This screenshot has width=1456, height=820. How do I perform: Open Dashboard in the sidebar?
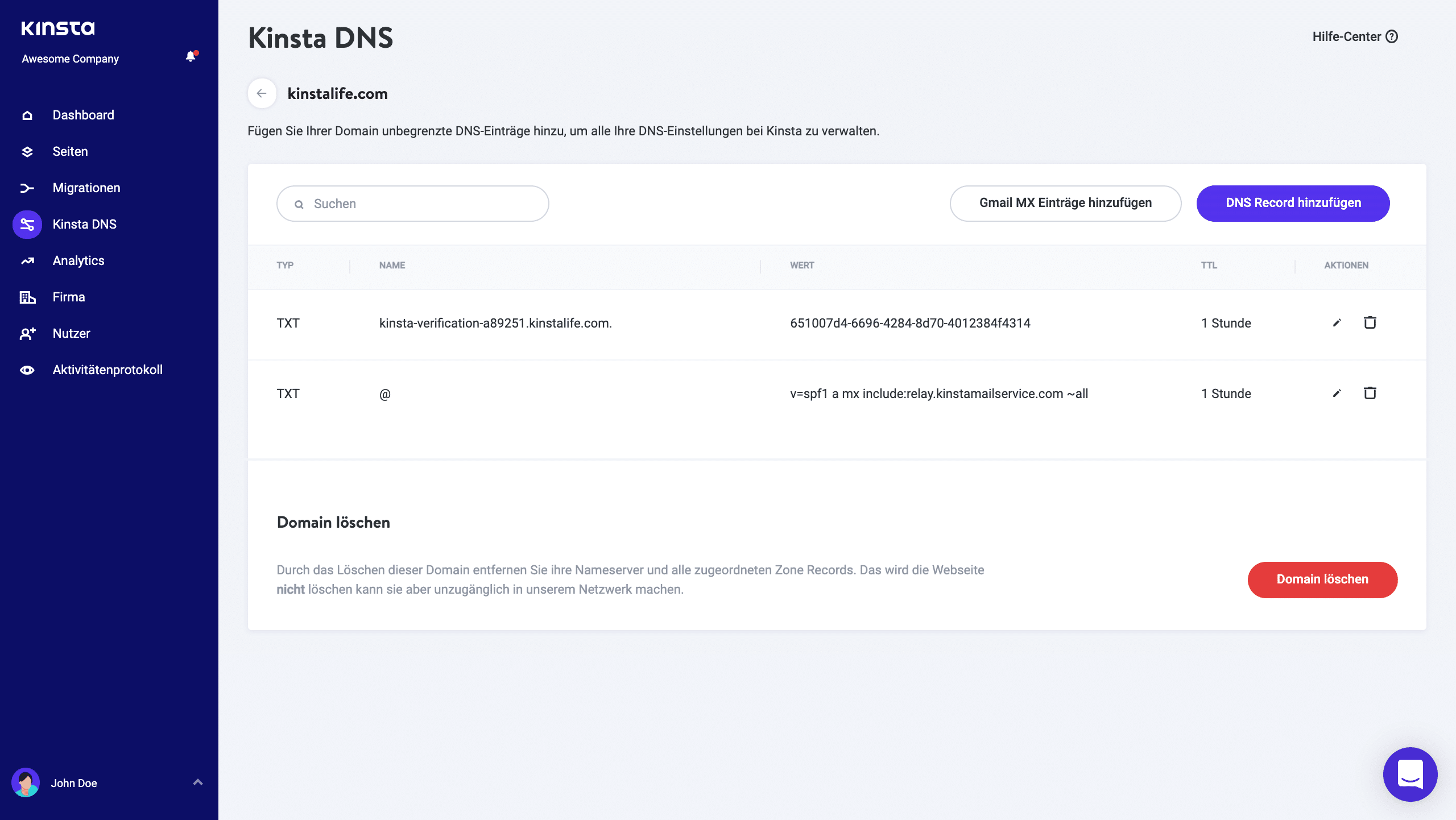(x=84, y=115)
